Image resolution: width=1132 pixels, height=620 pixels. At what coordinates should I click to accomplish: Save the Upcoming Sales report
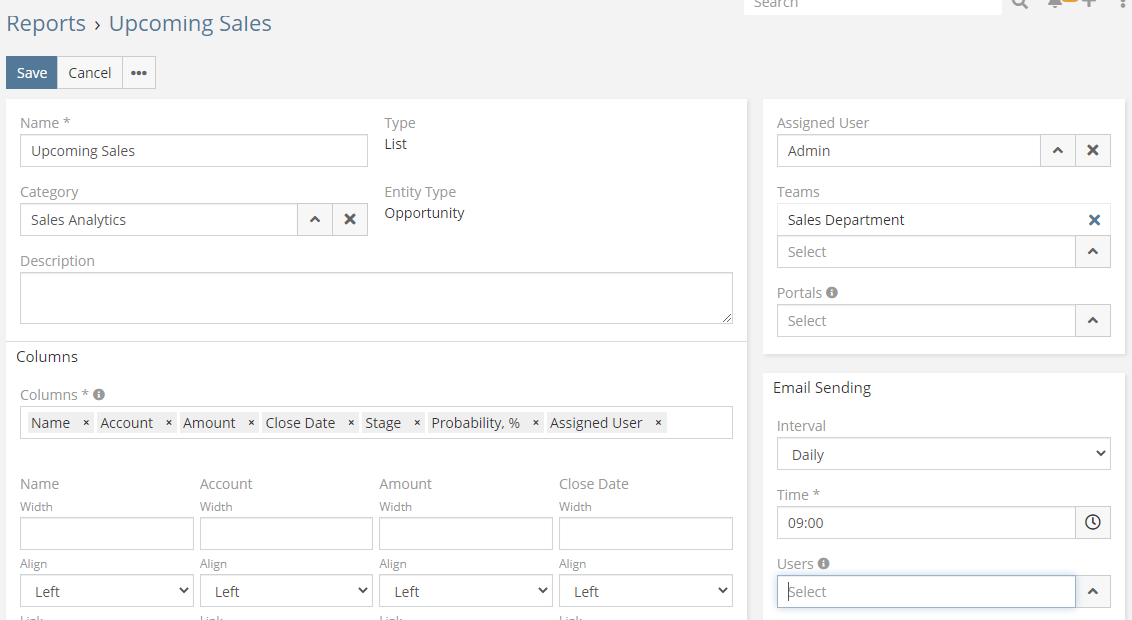tap(32, 73)
